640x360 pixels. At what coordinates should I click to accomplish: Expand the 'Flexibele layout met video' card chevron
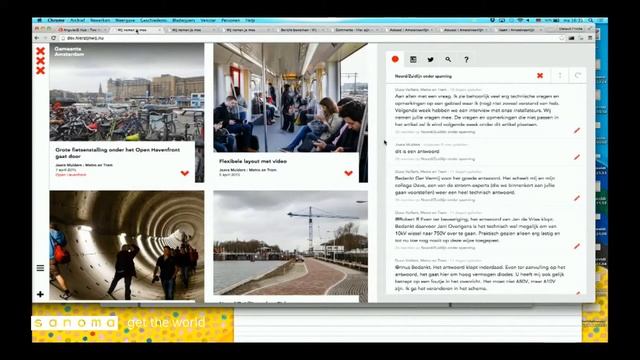pos(348,173)
